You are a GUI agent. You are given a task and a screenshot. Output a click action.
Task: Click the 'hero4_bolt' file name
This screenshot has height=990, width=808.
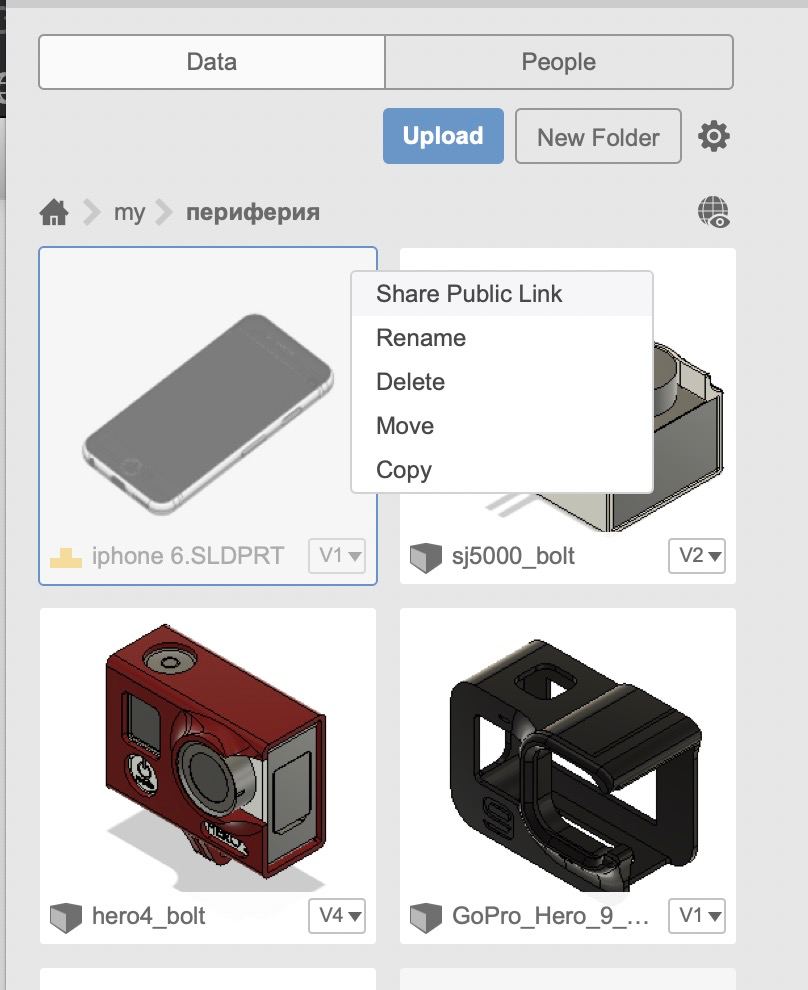[x=148, y=916]
